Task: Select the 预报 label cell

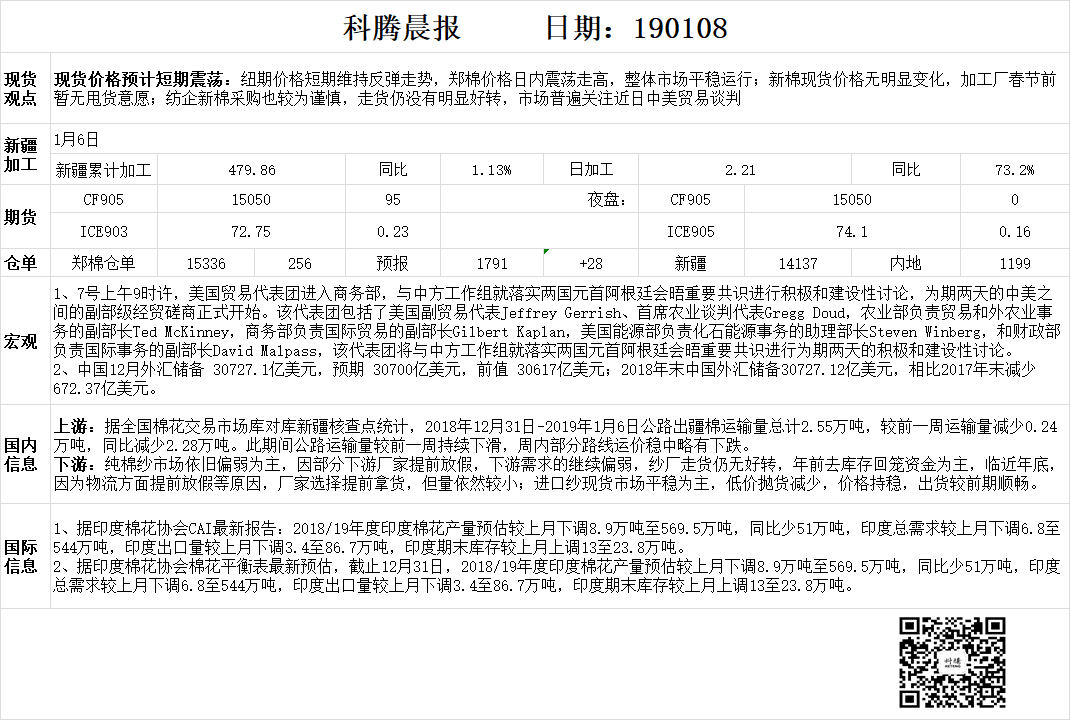Action: pos(392,264)
